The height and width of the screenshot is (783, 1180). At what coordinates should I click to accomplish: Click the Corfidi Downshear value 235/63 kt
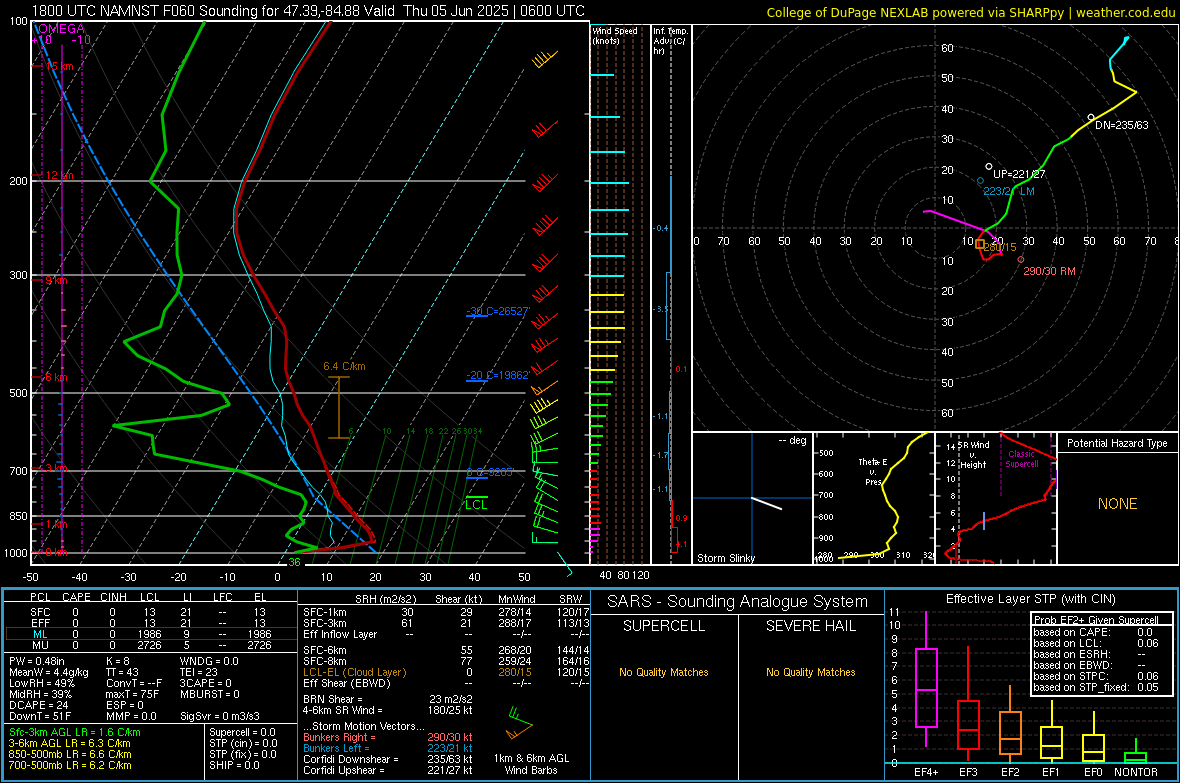point(450,759)
